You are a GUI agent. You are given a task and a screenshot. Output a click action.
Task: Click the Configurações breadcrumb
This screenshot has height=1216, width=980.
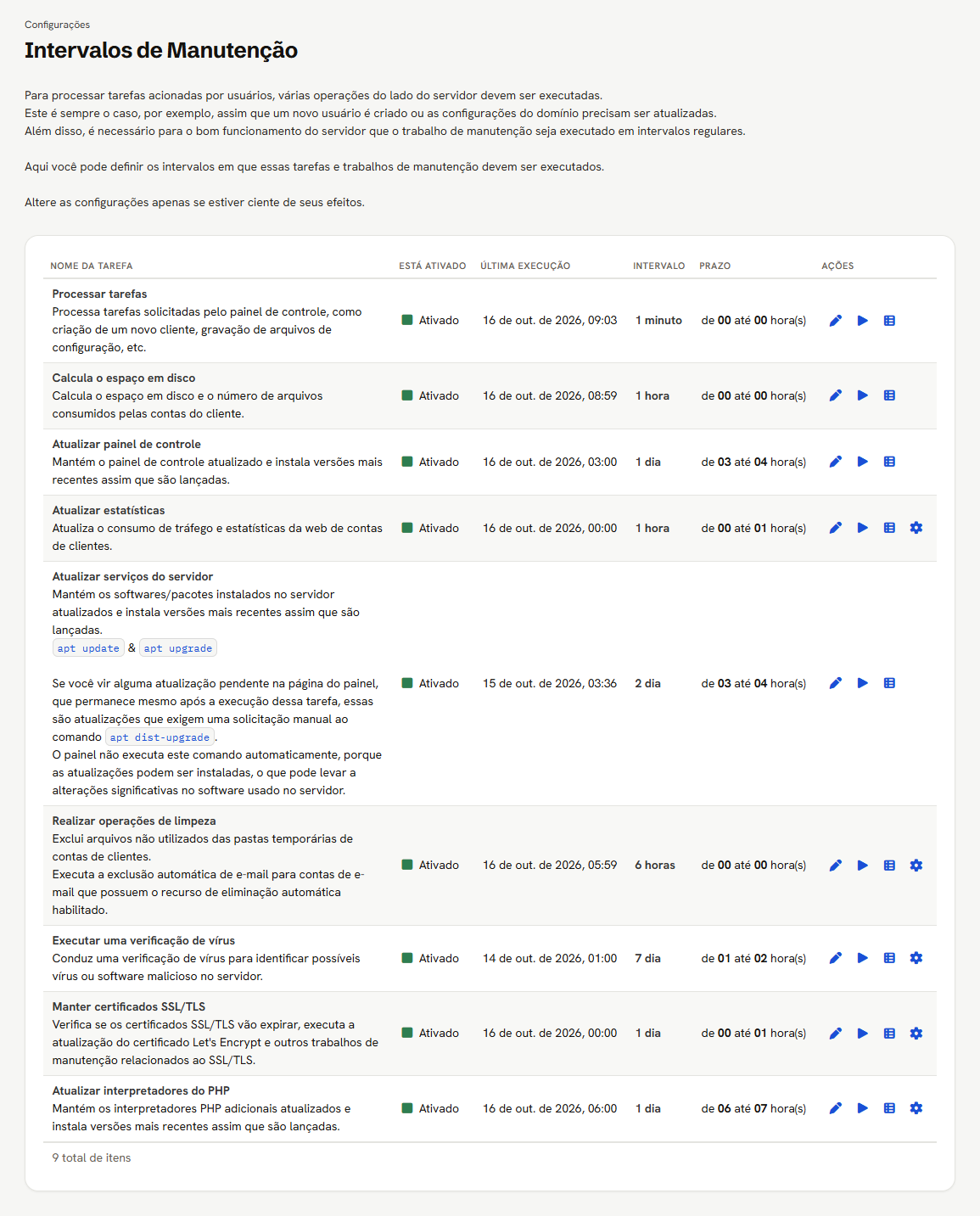pyautogui.click(x=57, y=25)
